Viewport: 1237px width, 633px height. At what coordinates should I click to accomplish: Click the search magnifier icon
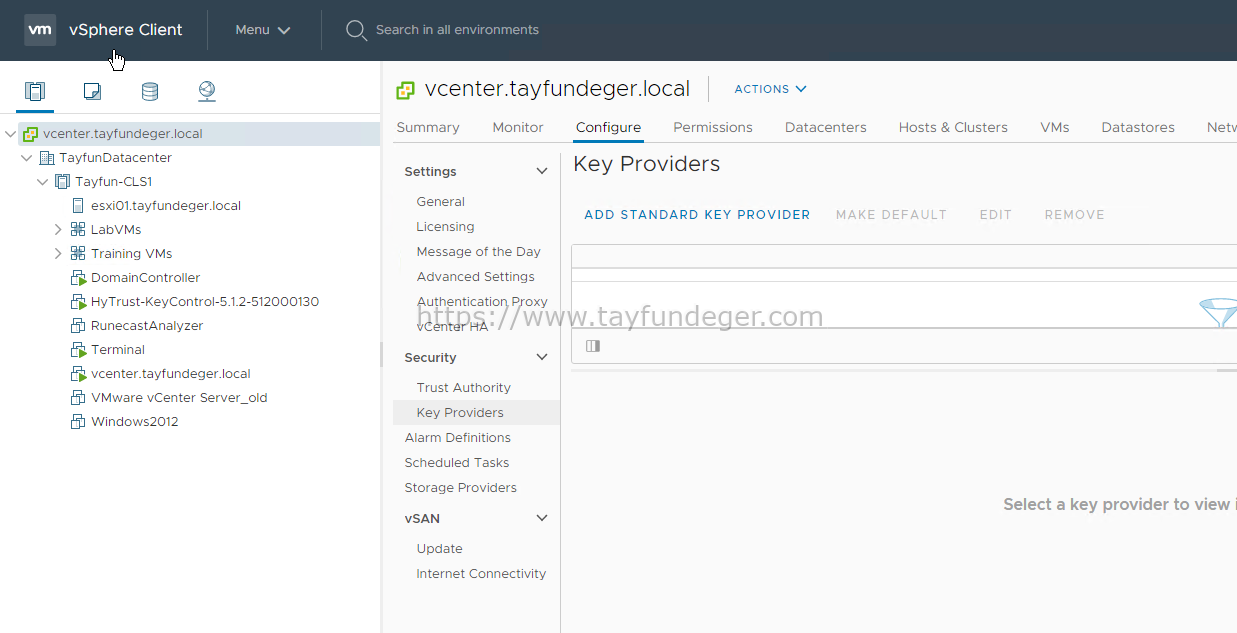(x=356, y=30)
